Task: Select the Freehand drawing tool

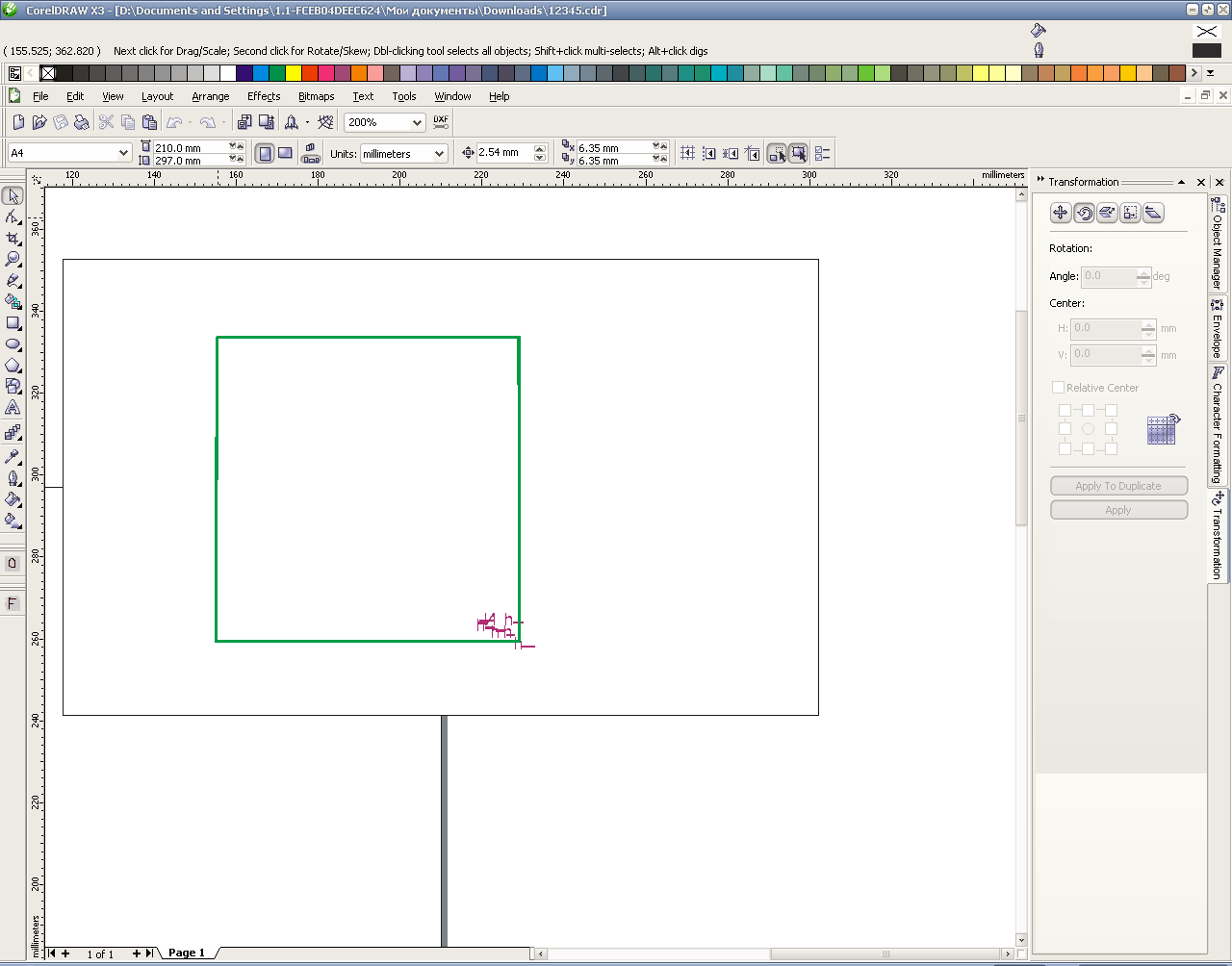Action: tap(13, 280)
